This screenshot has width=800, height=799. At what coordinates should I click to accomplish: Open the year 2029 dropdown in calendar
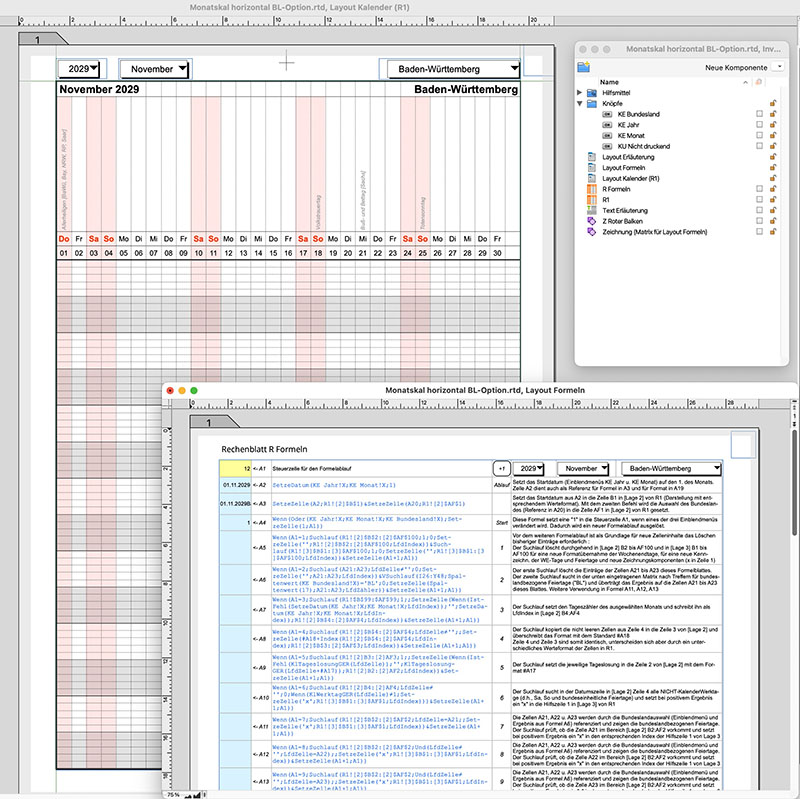point(80,69)
